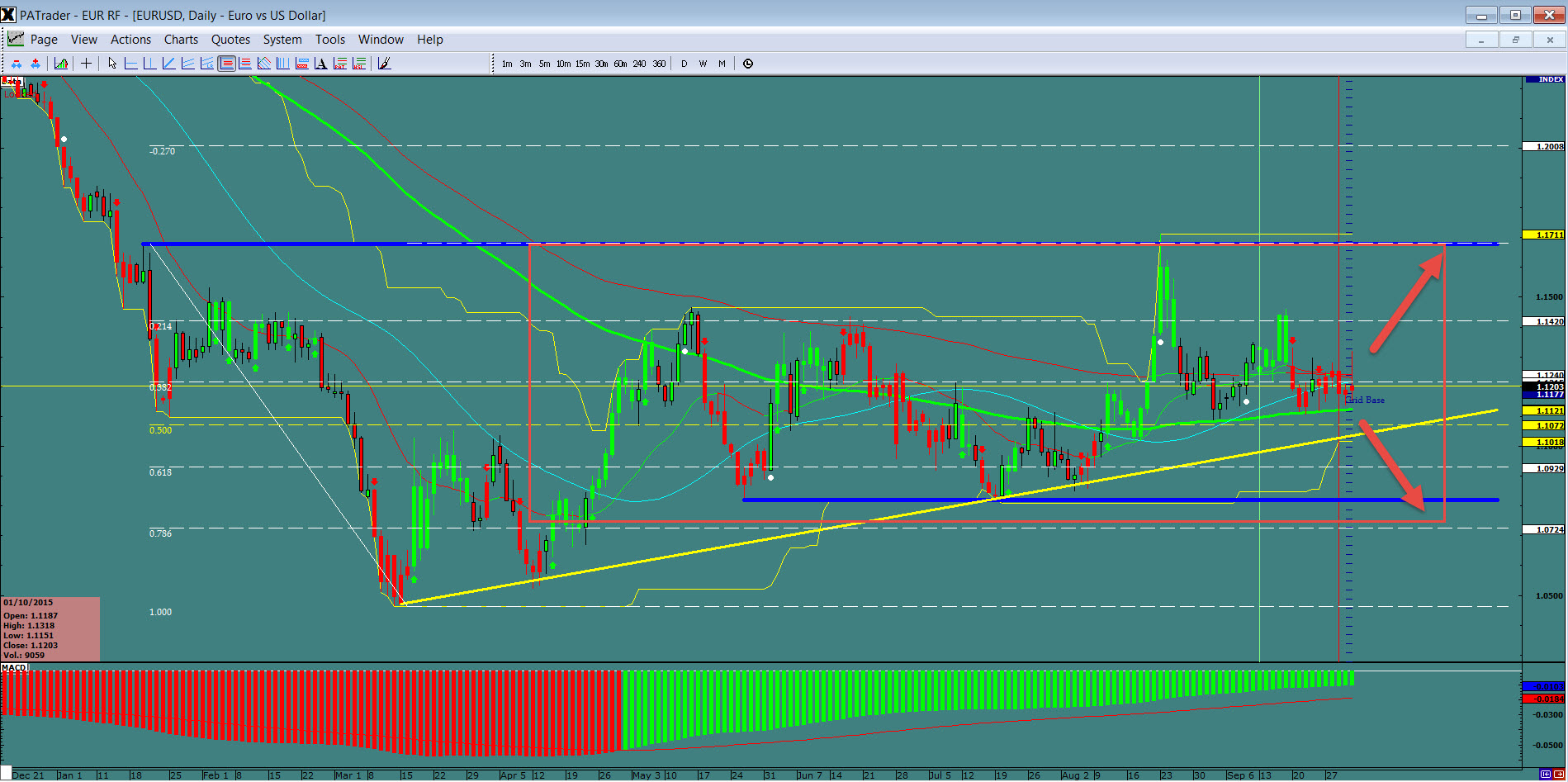The width and height of the screenshot is (1568, 782).
Task: Select the Monthly (M) timeframe
Action: click(722, 64)
